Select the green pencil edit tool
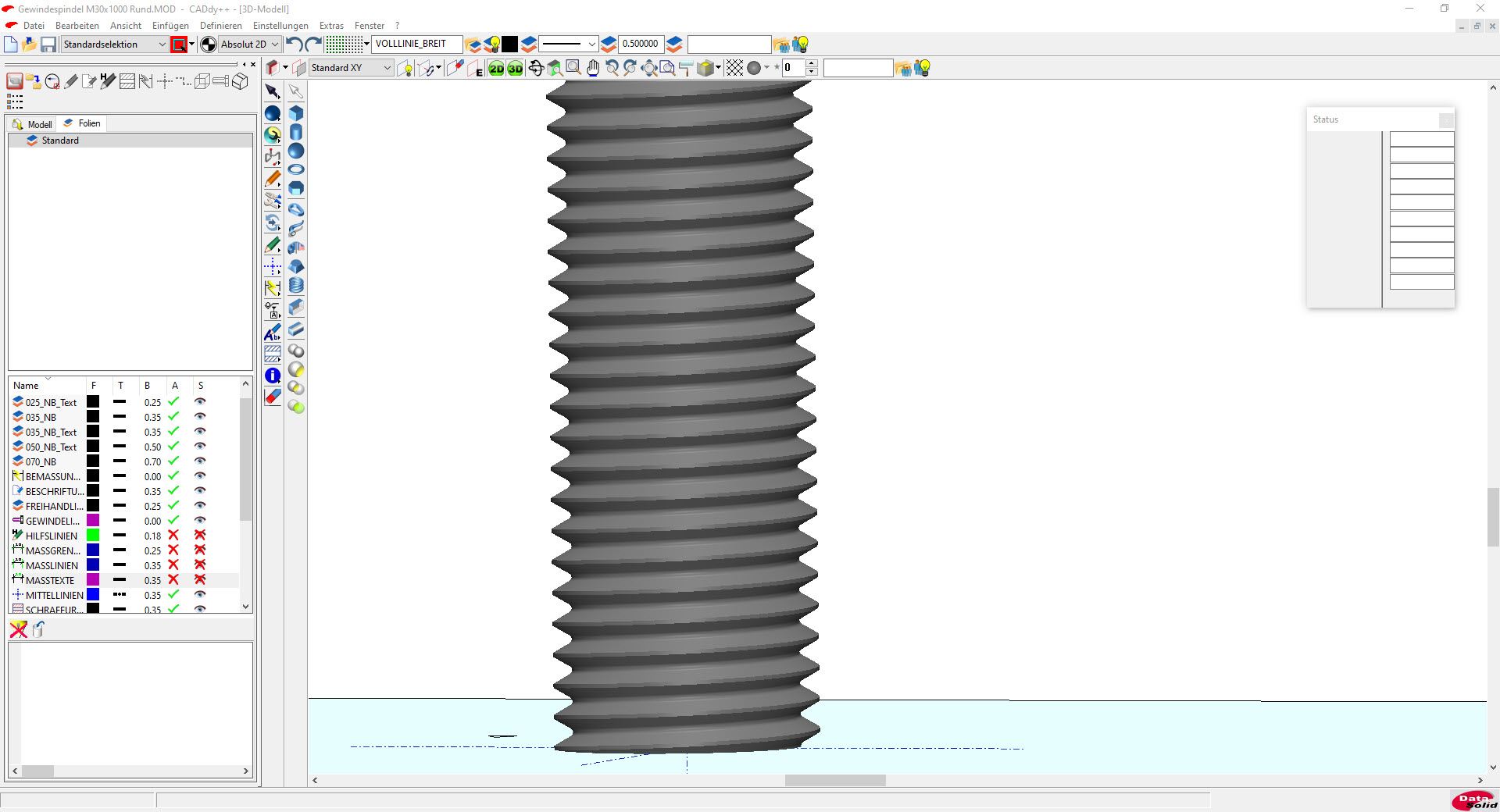Viewport: 1500px width, 812px height. coord(273,245)
